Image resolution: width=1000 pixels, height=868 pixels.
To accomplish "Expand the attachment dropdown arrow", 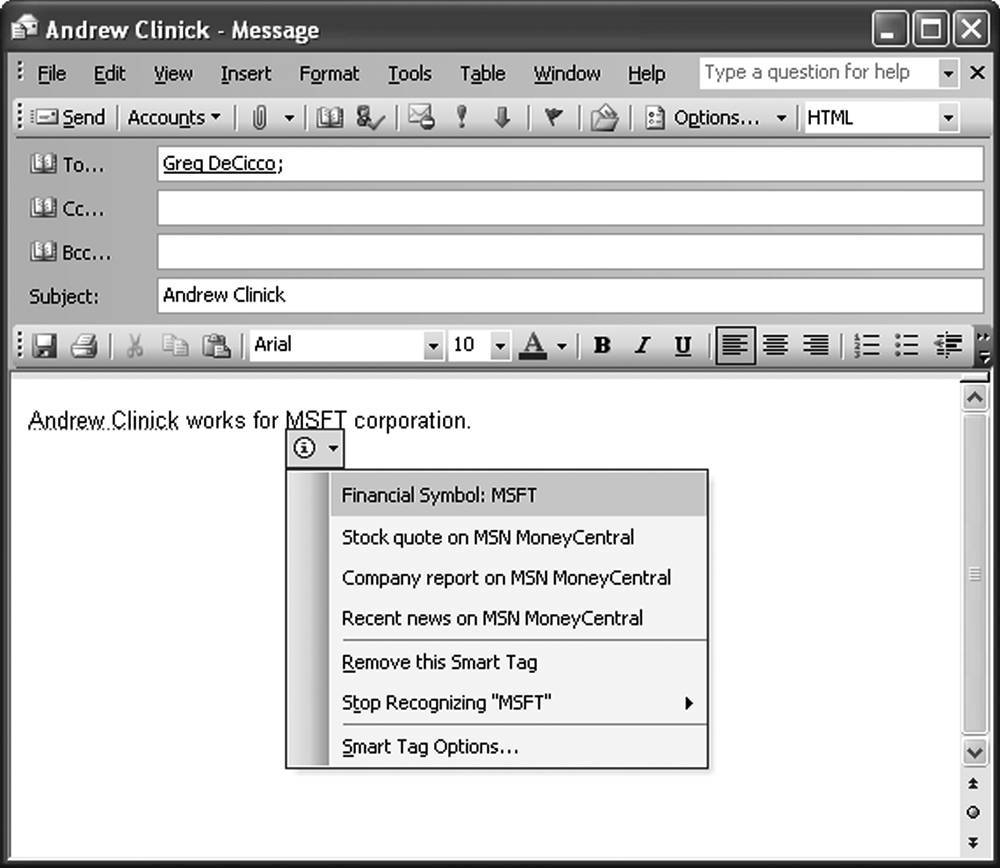I will [x=289, y=118].
